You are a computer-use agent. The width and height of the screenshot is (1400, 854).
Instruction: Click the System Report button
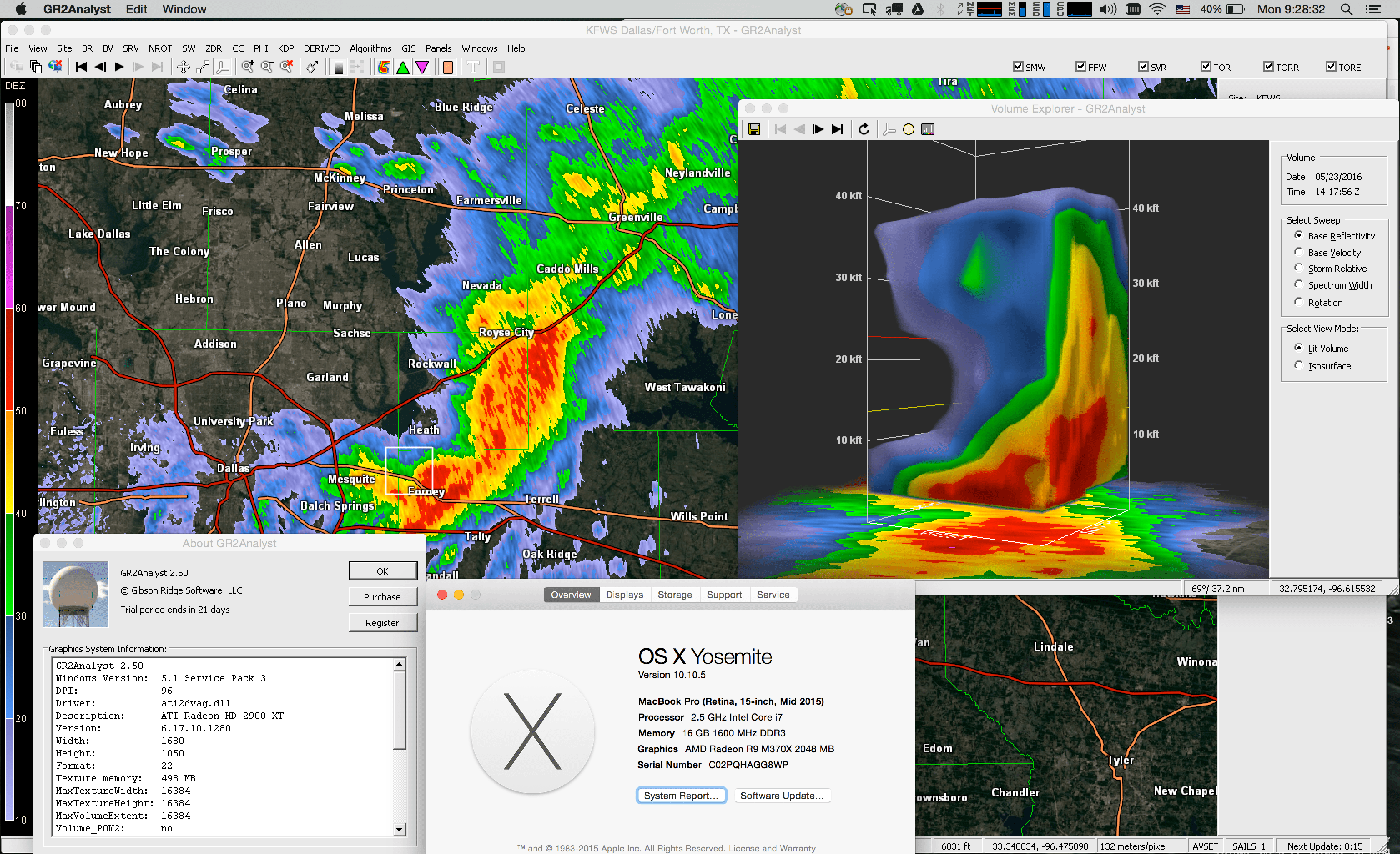coord(681,795)
